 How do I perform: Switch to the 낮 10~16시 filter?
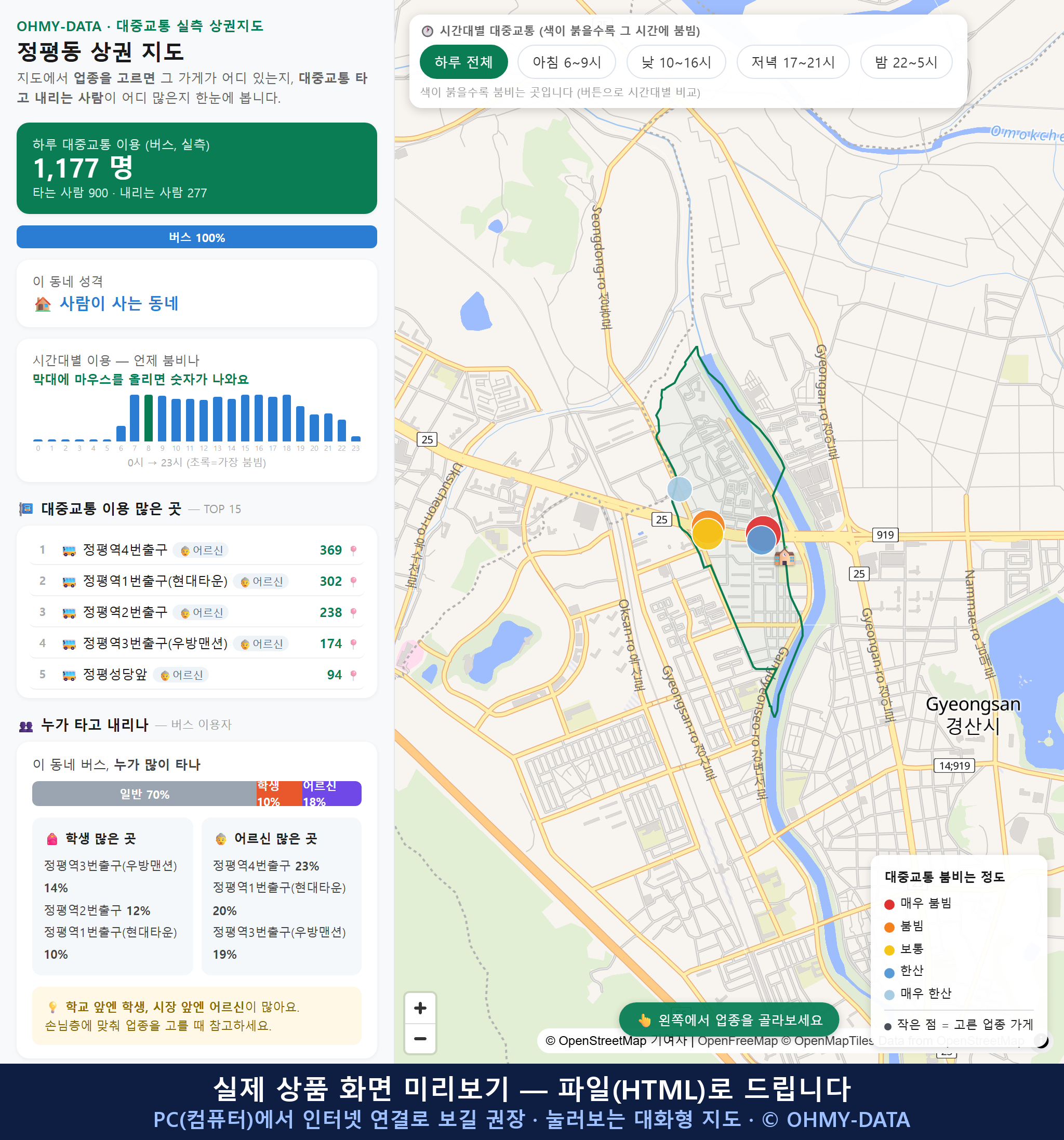click(x=676, y=62)
